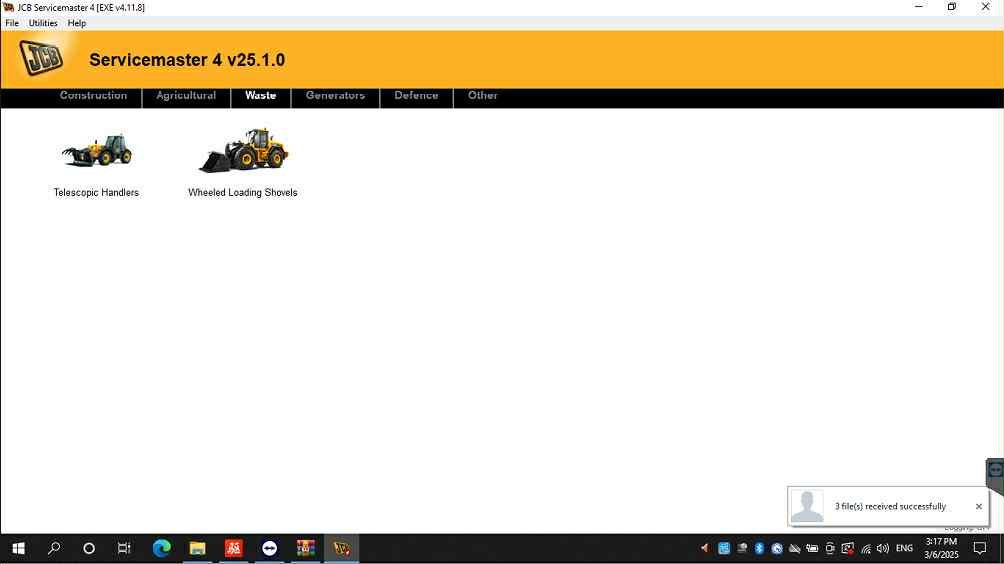The height and width of the screenshot is (564, 1004).
Task: Open taskbar Search
Action: (x=54, y=549)
